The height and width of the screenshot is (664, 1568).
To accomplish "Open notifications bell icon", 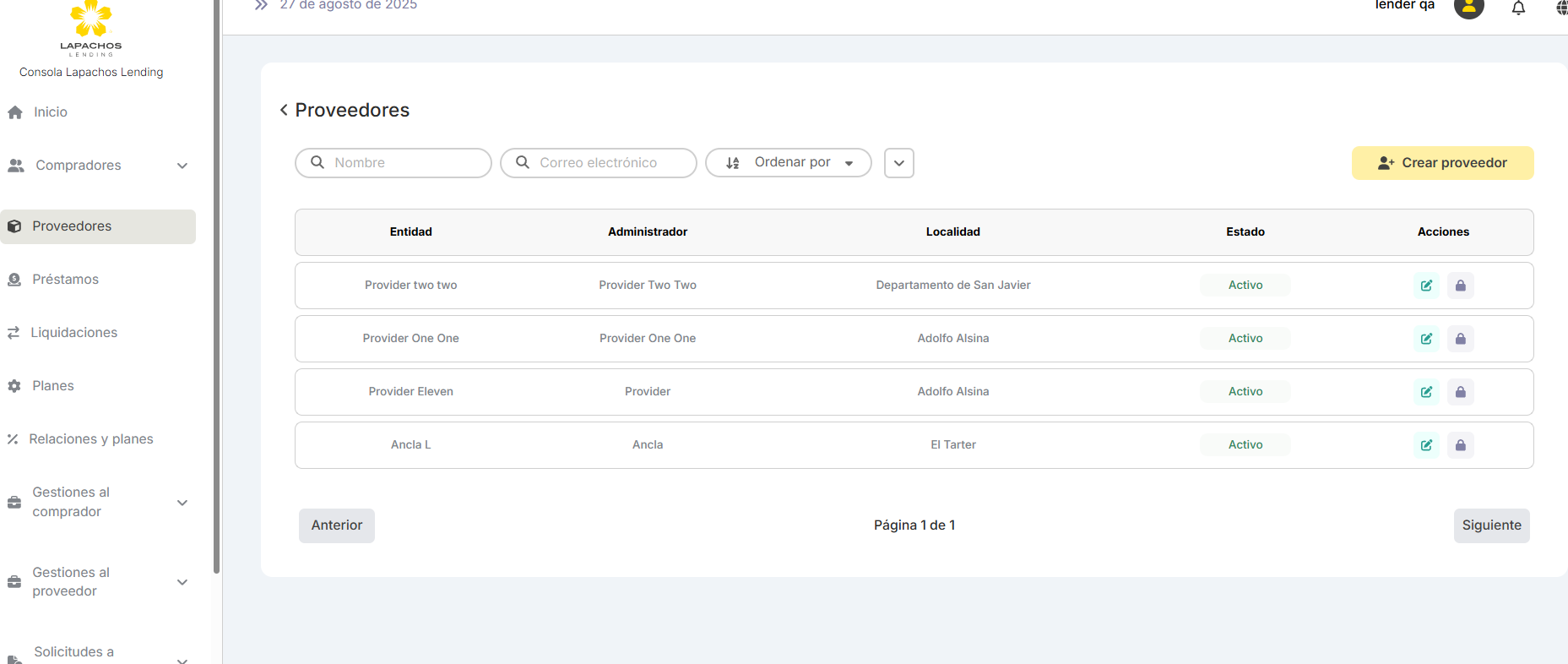I will tap(1518, 8).
